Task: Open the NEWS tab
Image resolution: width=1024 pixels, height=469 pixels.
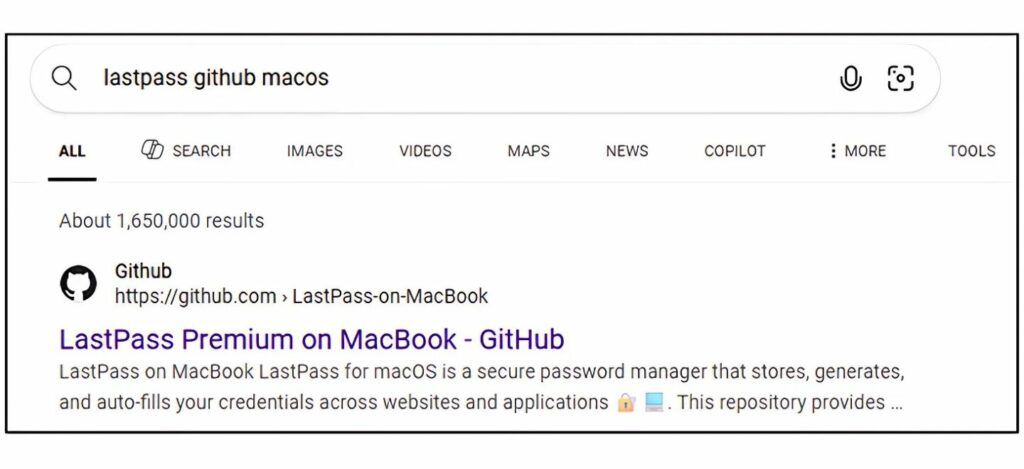Action: (627, 151)
